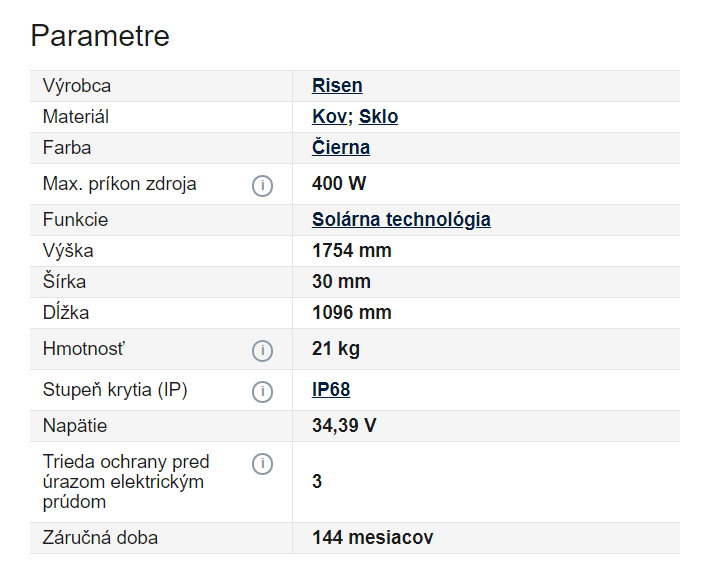Click the 21 kg weight value
Viewport: 718px width, 586px height.
[x=336, y=349]
